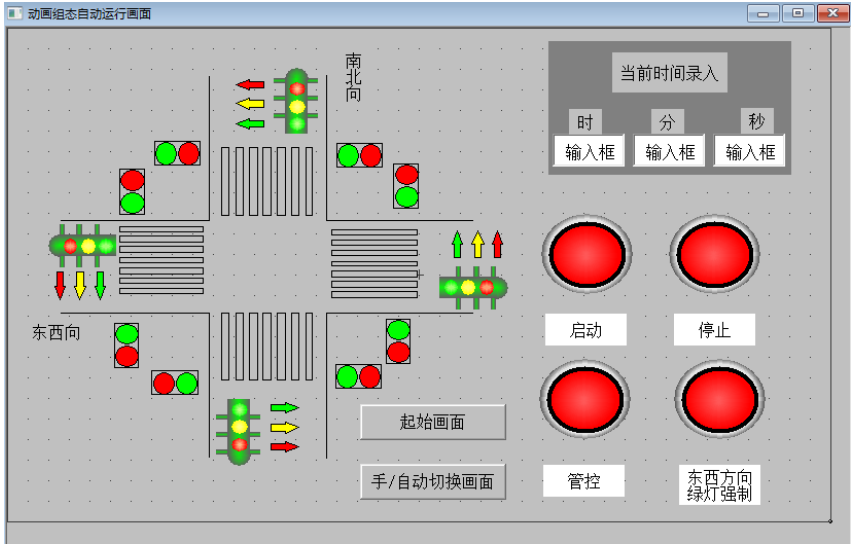Click the yellow downward arrow under the left traffic light
The height and width of the screenshot is (549, 852).
(80, 285)
